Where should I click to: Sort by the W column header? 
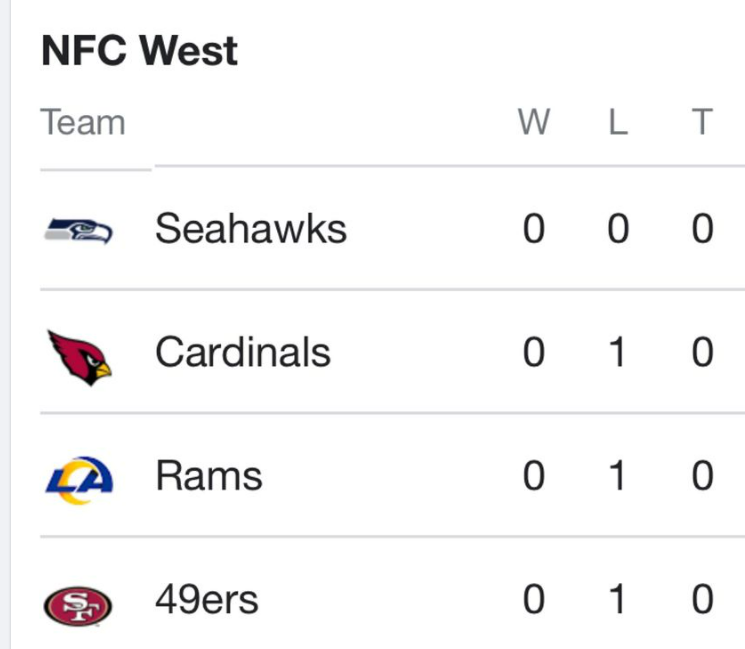534,123
